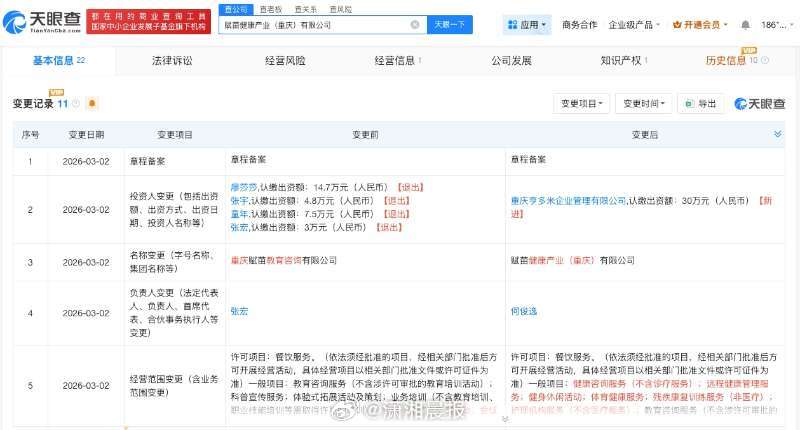The image size is (800, 430).
Task: Click the 天眼查 logo beside the export button
Action: (759, 104)
